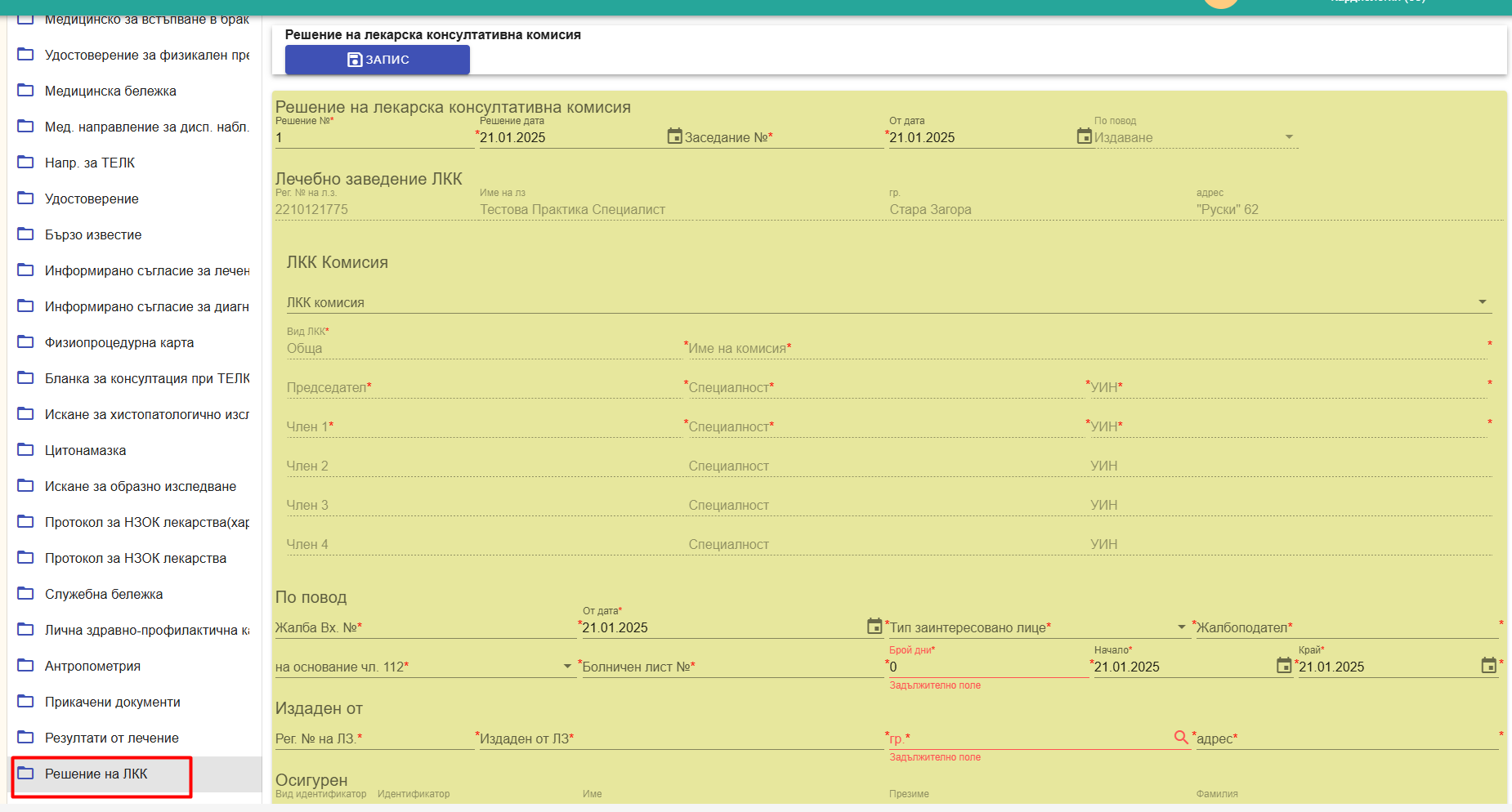Screen dimensions: 1512x812
Task: Click folder icon beside Физиопроцедурна карта
Action: click(25, 341)
